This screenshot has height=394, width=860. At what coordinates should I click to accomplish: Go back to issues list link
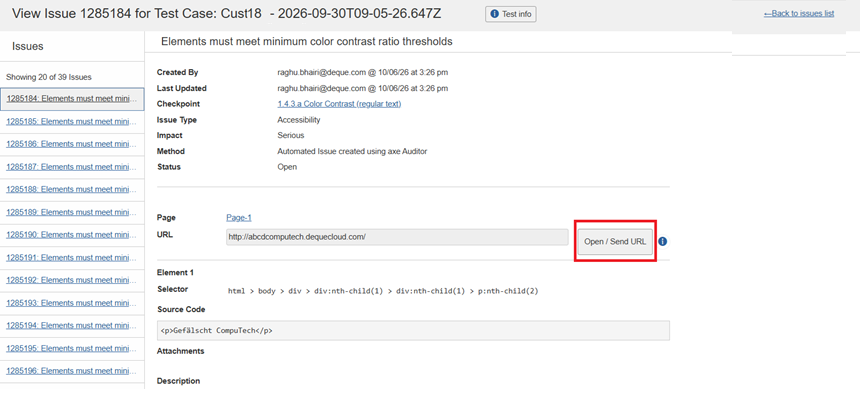point(799,14)
